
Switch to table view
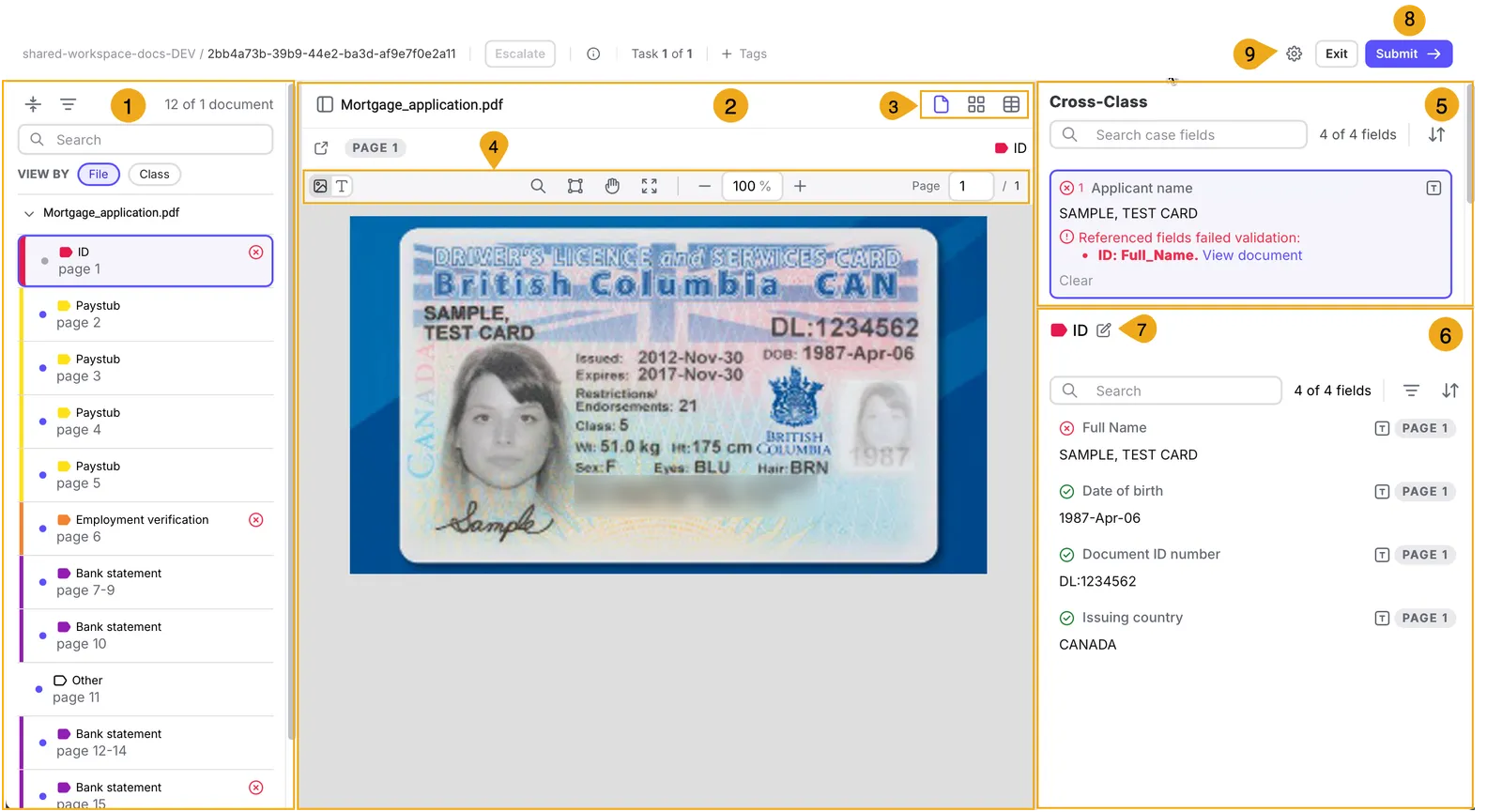(1011, 104)
